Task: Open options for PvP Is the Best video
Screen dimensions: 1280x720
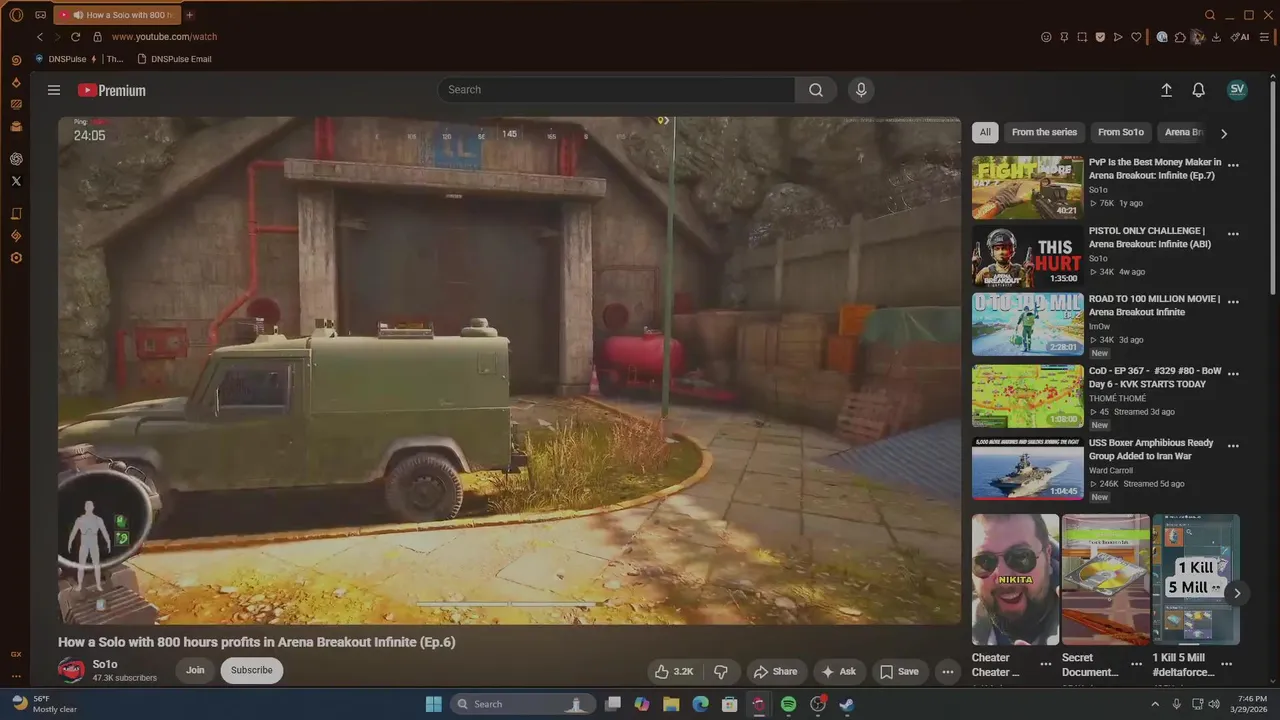Action: coord(1233,166)
